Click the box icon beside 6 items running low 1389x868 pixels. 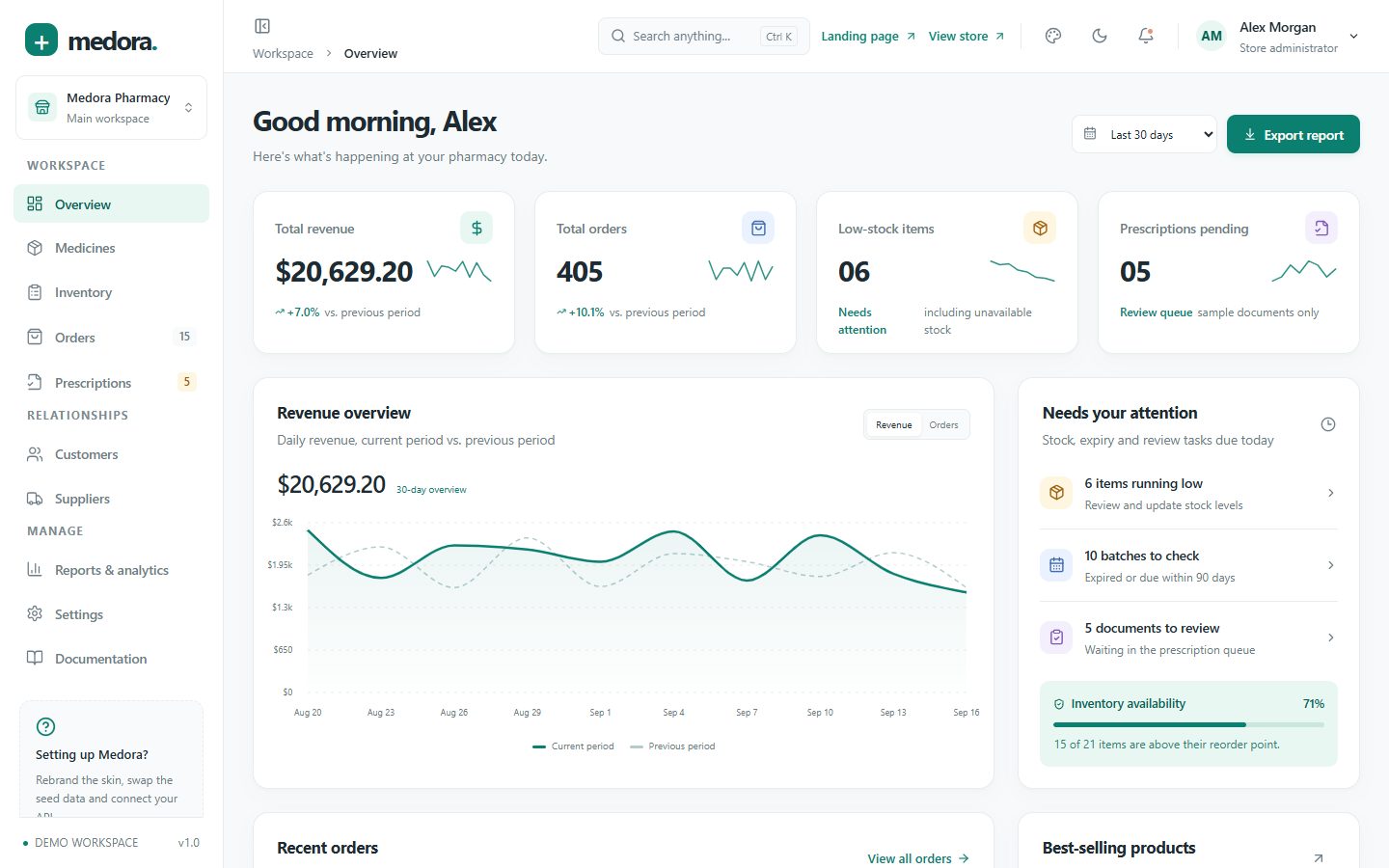click(1056, 493)
